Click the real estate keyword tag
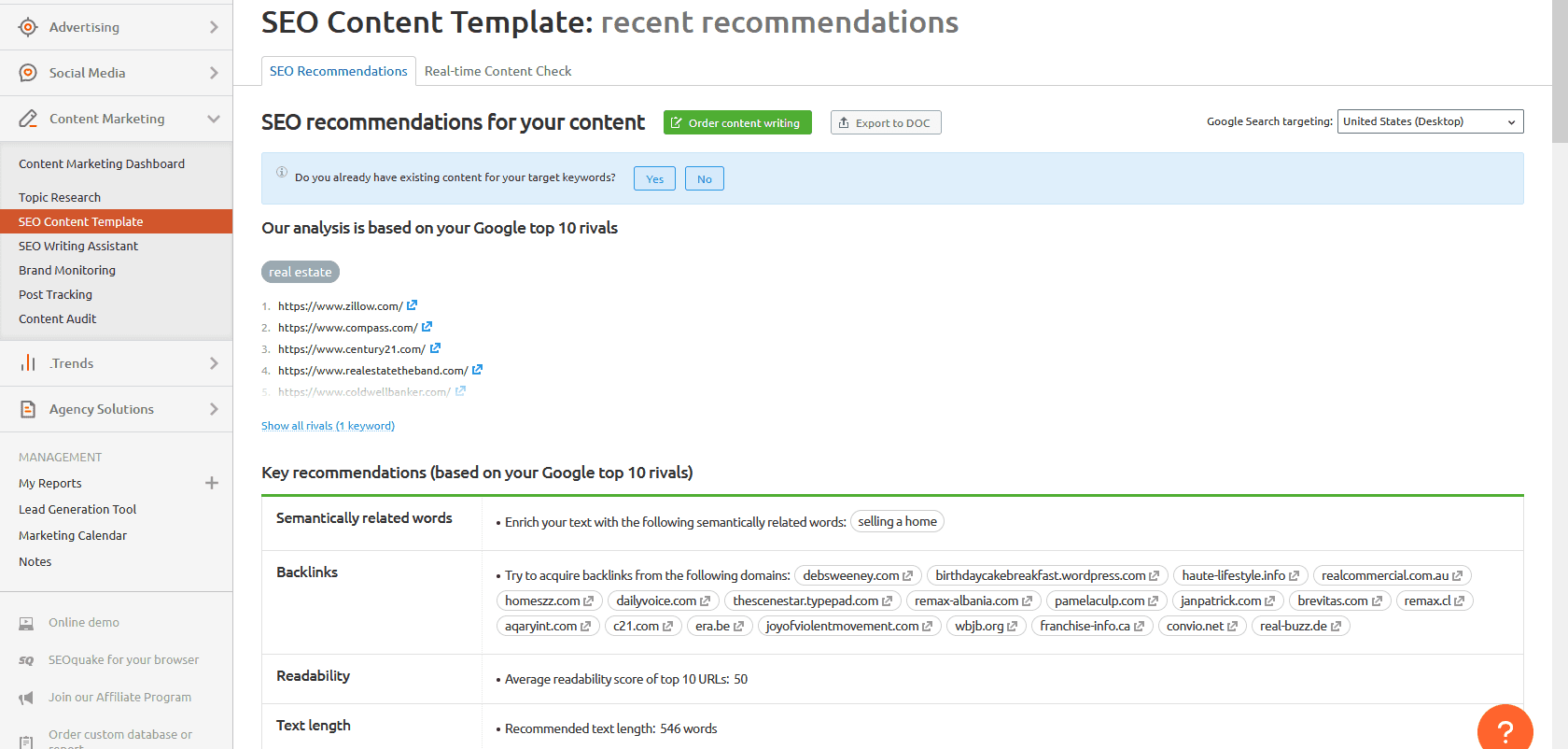 point(300,272)
